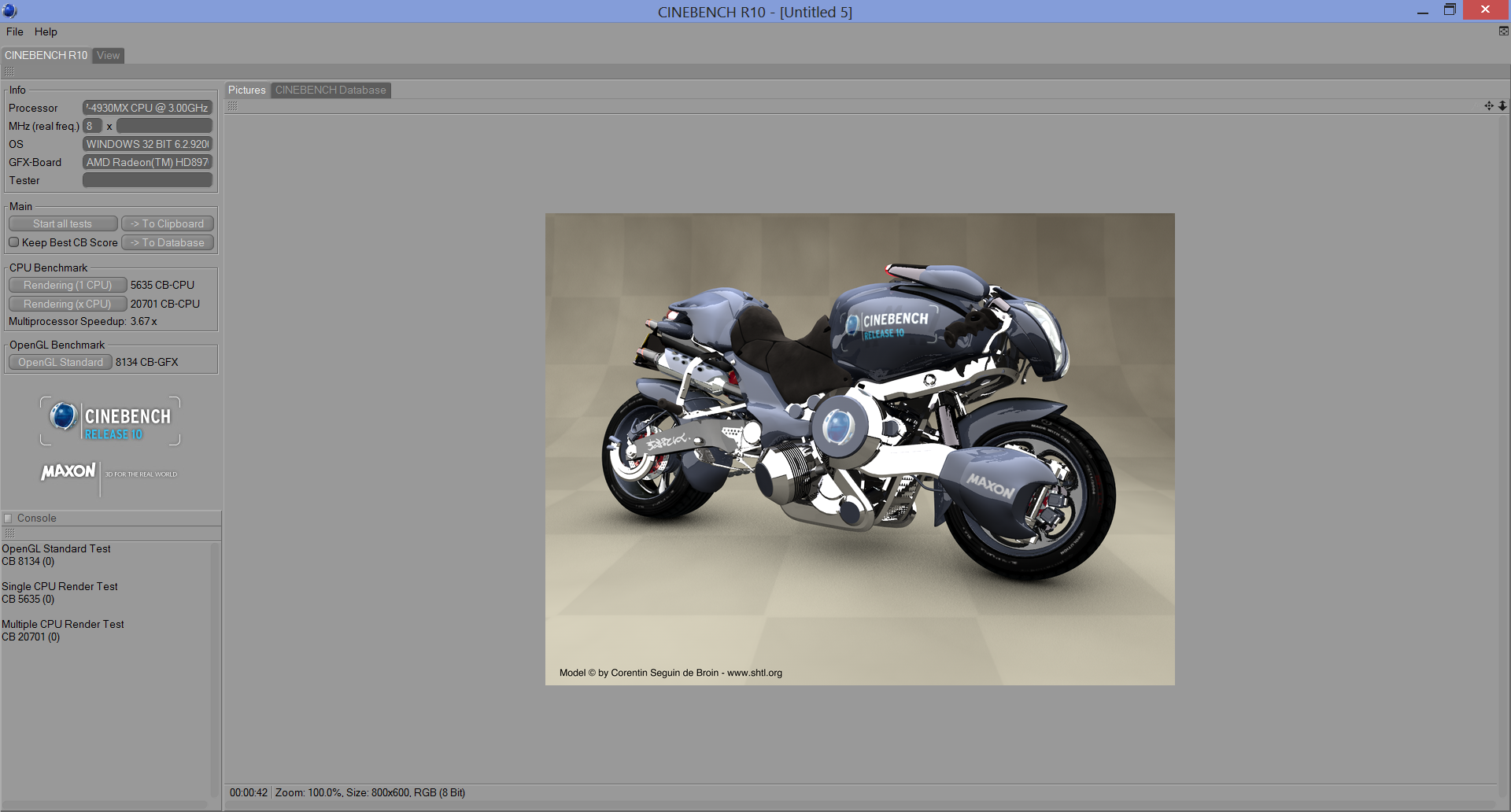Viewport: 1511px width, 812px height.
Task: Toggle the Console panel checkbox
Action: pos(8,518)
